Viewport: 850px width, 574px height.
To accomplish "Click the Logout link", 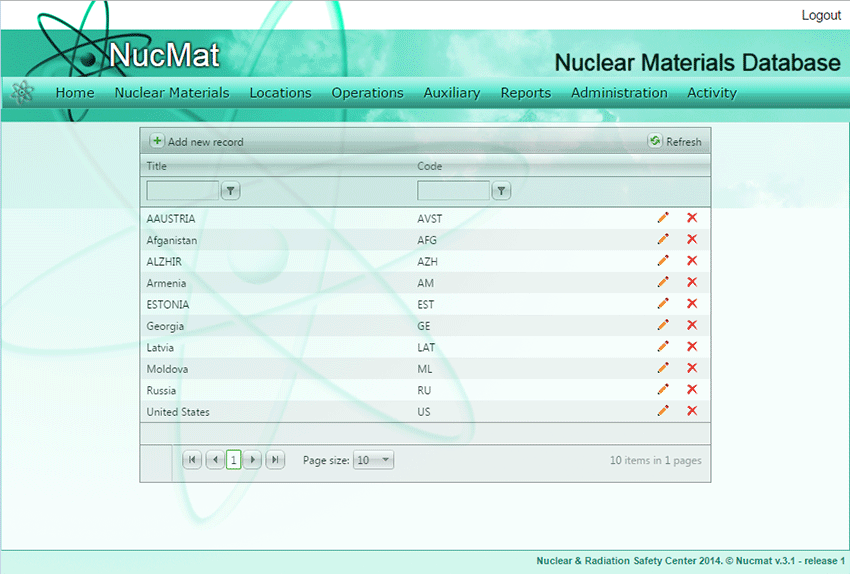I will pos(821,15).
